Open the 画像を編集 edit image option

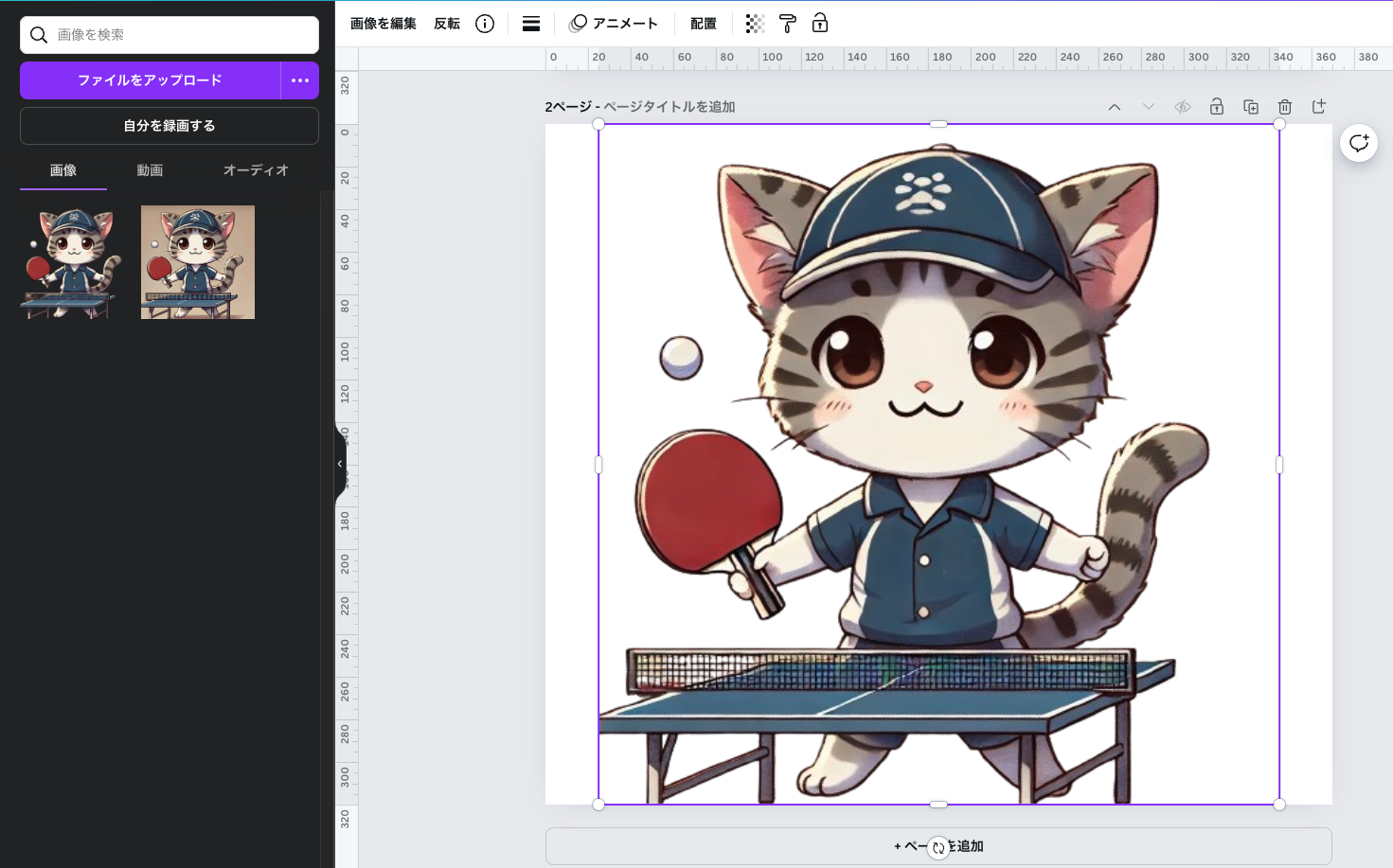point(384,24)
